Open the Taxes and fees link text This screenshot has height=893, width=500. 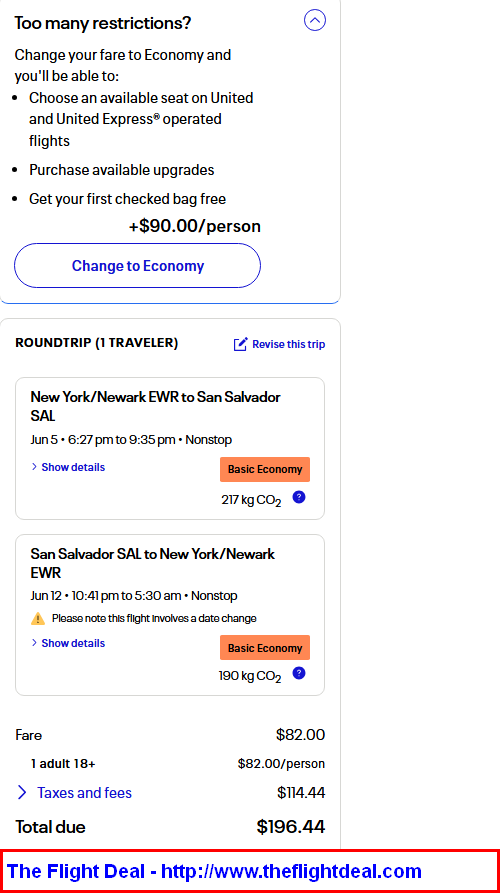(x=84, y=793)
